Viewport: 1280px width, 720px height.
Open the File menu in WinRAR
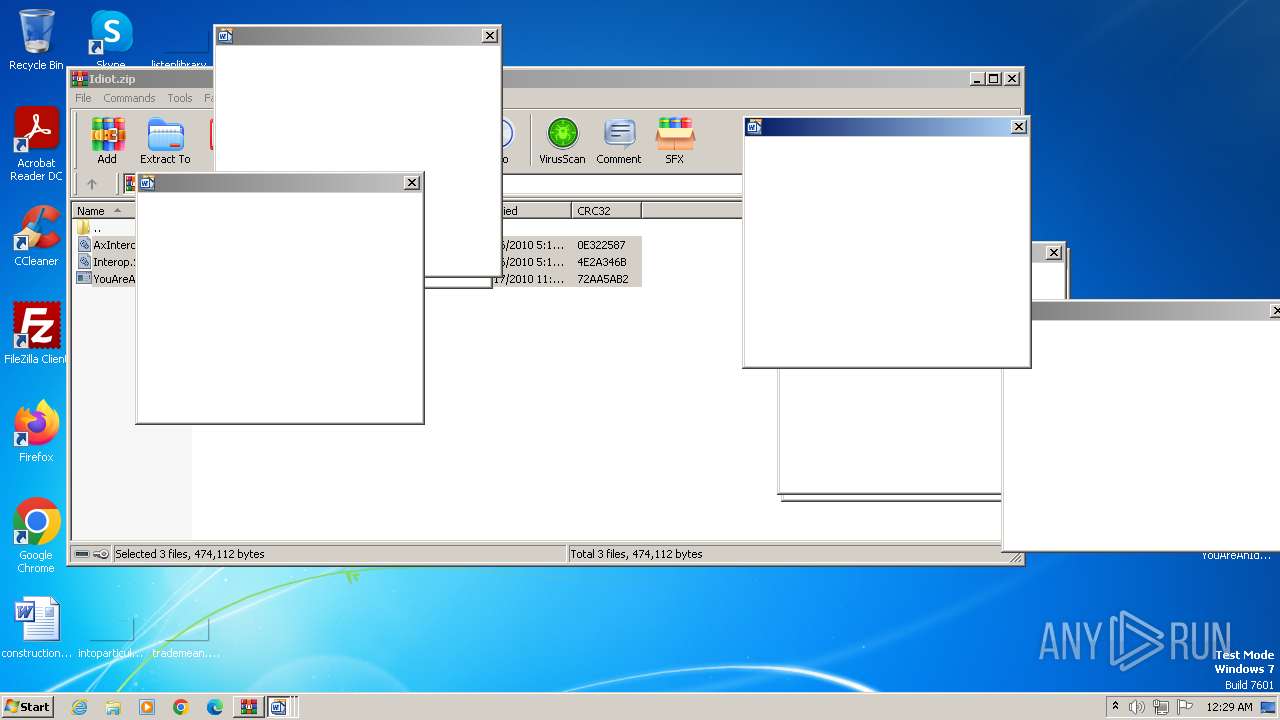(x=83, y=98)
